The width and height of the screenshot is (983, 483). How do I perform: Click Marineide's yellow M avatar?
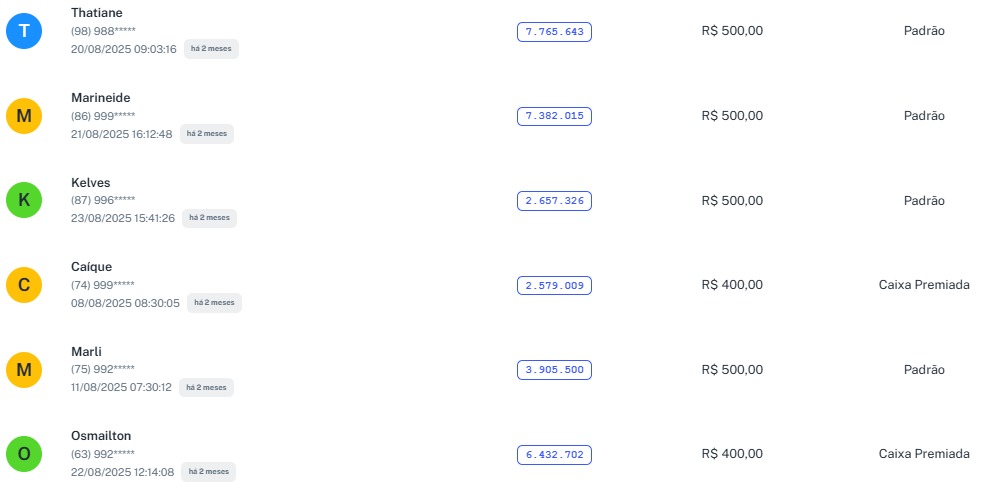[24, 116]
